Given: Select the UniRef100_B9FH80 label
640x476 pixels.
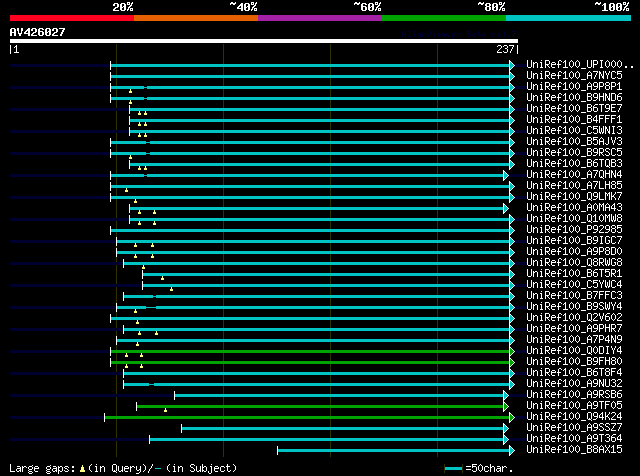Looking at the screenshot, I should click(574, 362).
